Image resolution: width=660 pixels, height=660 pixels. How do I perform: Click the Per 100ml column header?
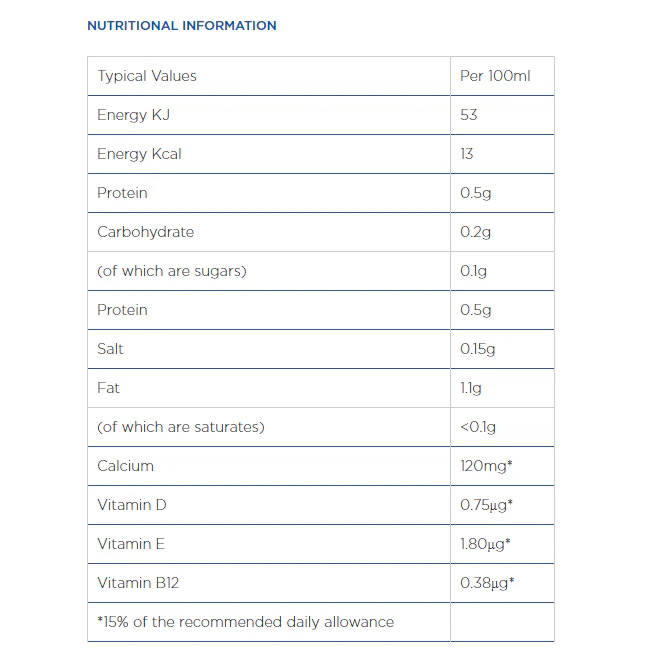coord(502,76)
